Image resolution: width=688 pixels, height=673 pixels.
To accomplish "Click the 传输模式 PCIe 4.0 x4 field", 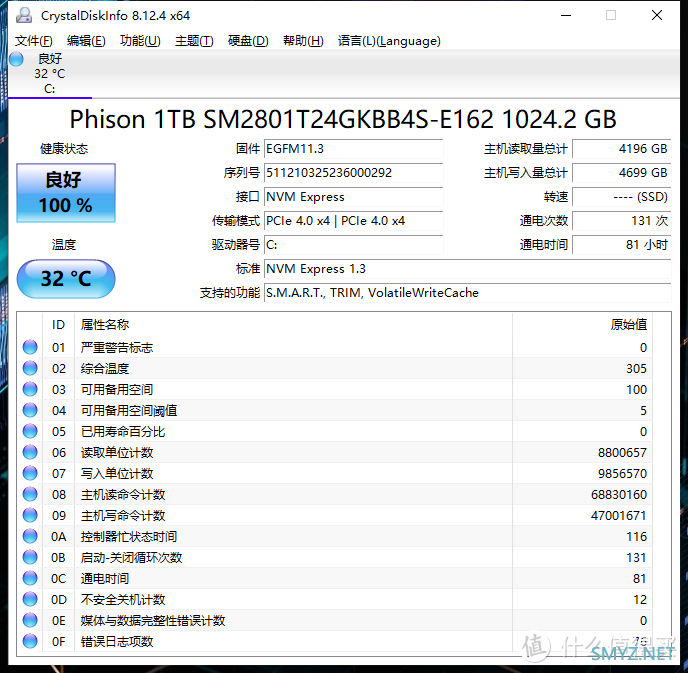I will tap(353, 221).
